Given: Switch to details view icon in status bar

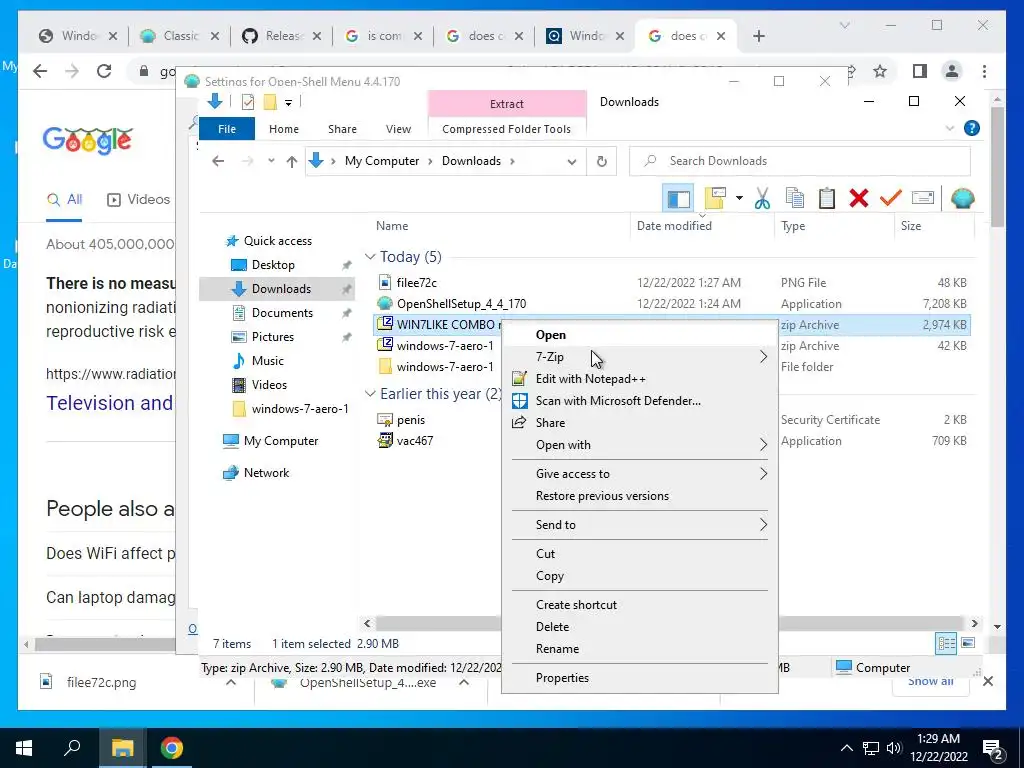Looking at the screenshot, I should (x=946, y=643).
